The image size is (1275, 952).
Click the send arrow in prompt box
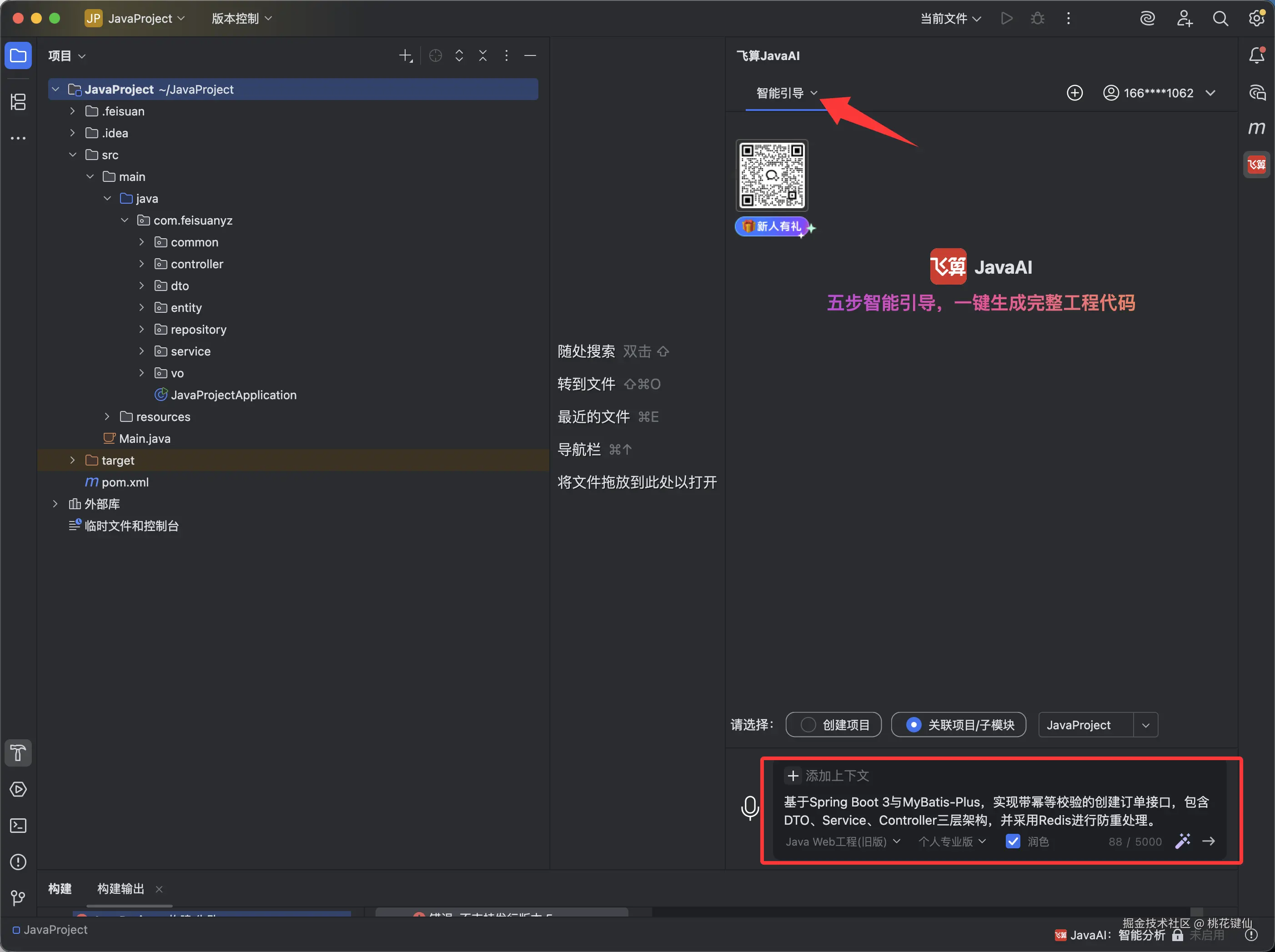tap(1209, 842)
